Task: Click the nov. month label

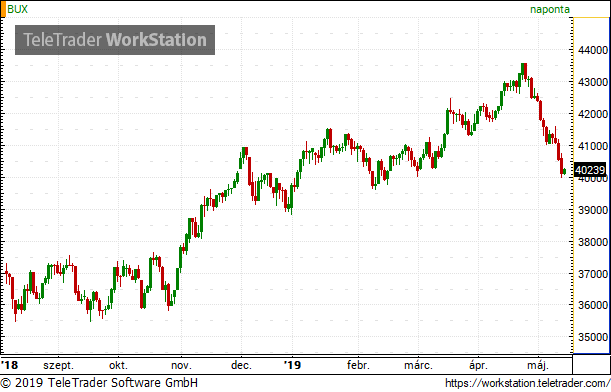Action: coord(181,366)
